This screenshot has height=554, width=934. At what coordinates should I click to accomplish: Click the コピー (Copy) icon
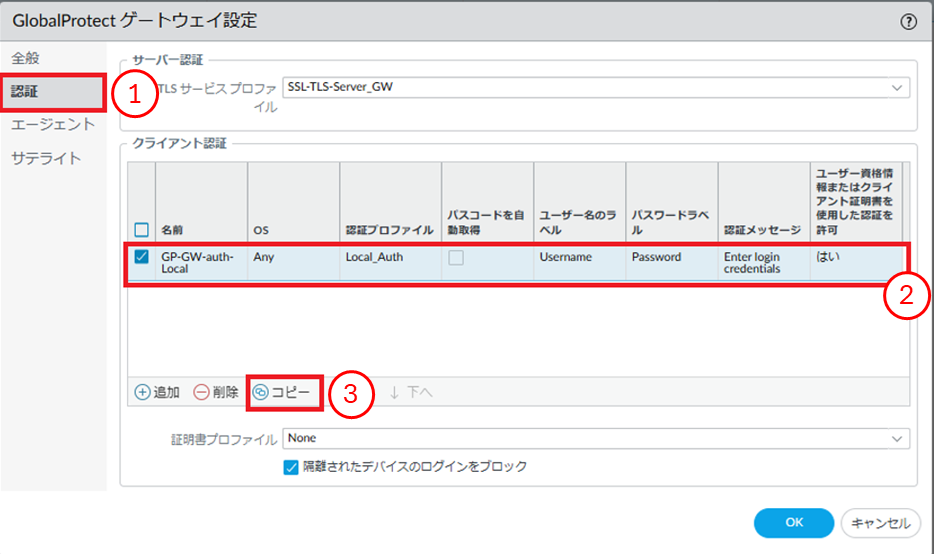click(x=261, y=392)
